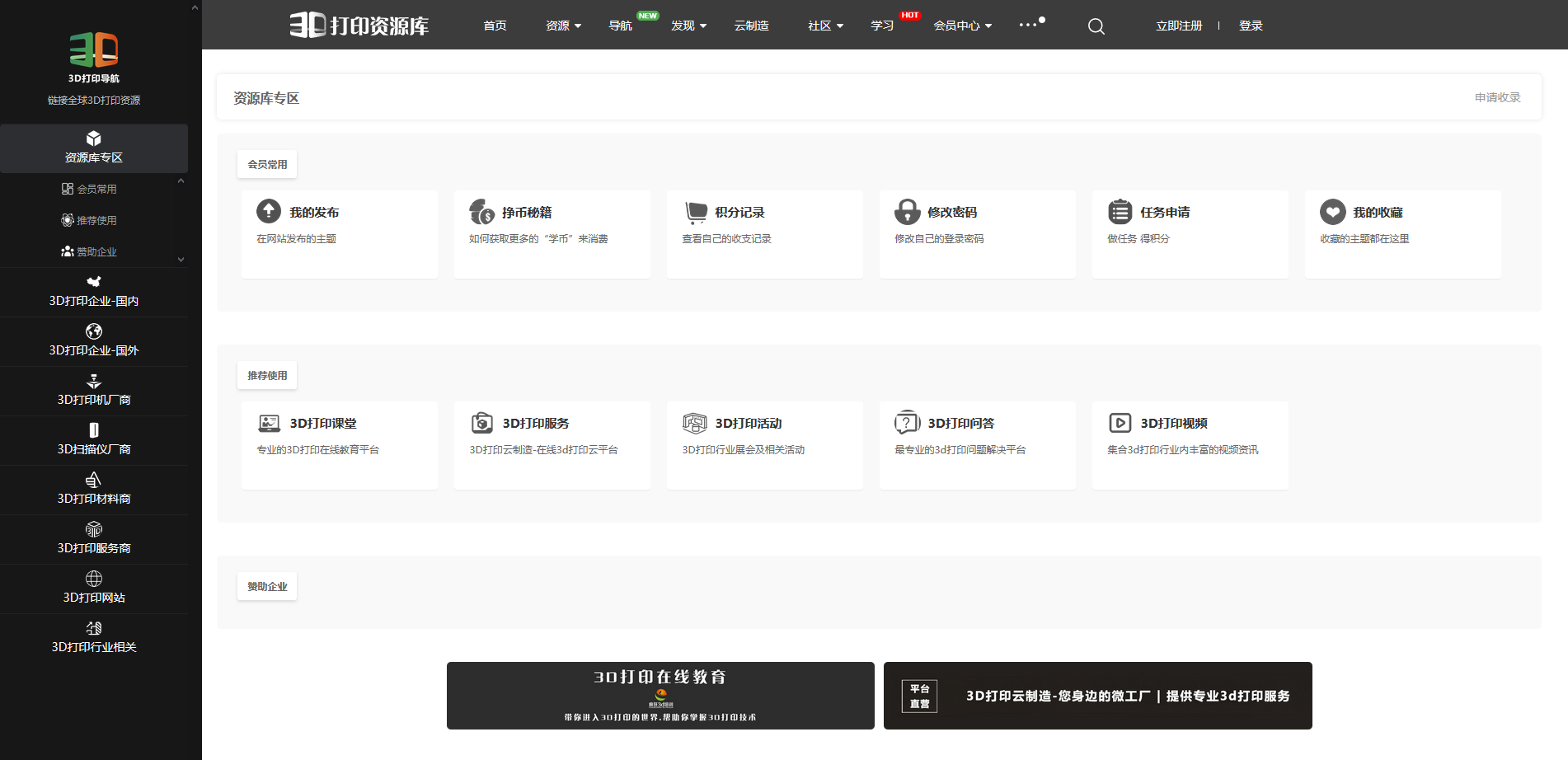The height and width of the screenshot is (760, 1568).
Task: Open 导航 in the top navigation
Action: (x=620, y=26)
